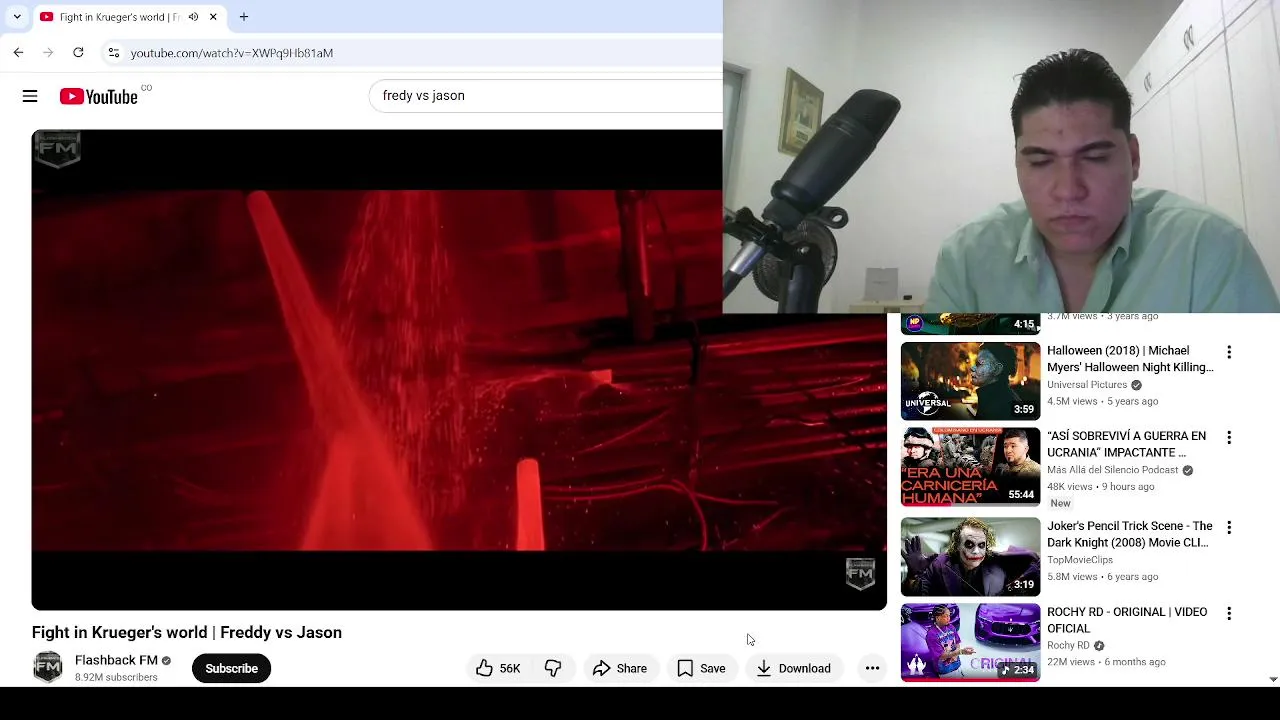Open the partially visible 4:15 video thumbnail

[x=970, y=324]
